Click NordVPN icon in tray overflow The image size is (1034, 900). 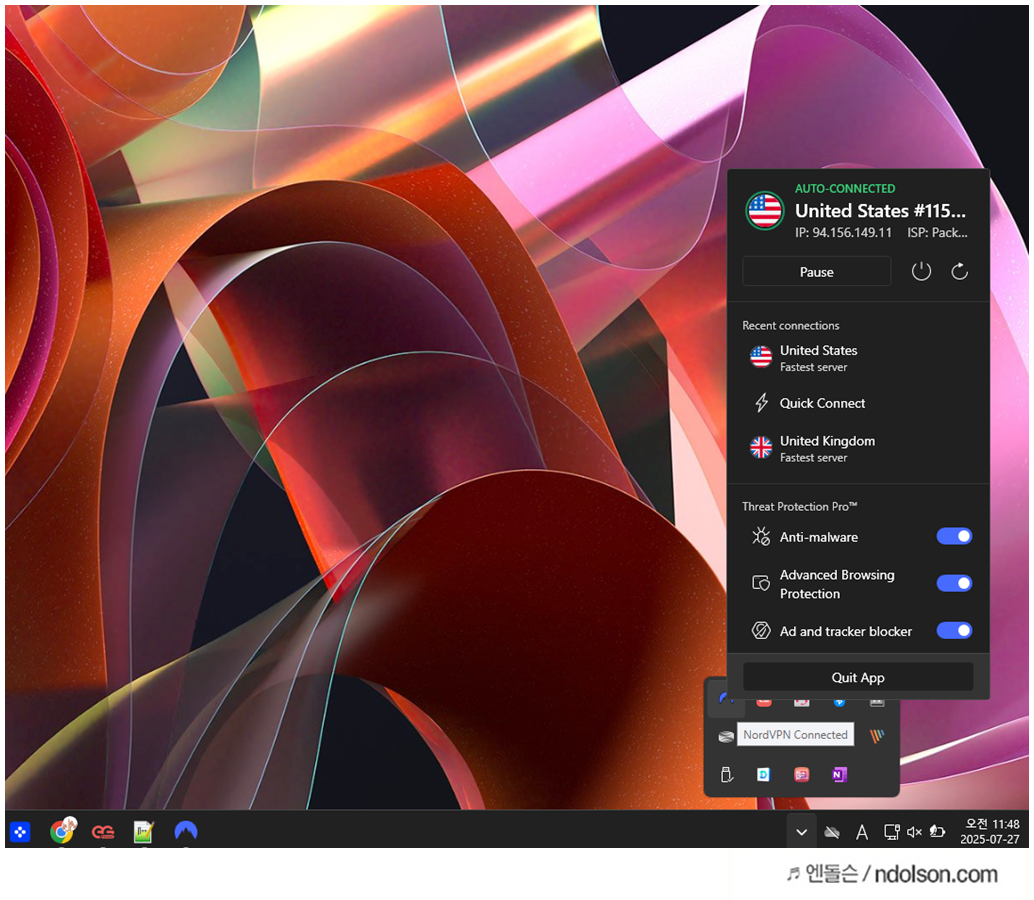point(726,700)
